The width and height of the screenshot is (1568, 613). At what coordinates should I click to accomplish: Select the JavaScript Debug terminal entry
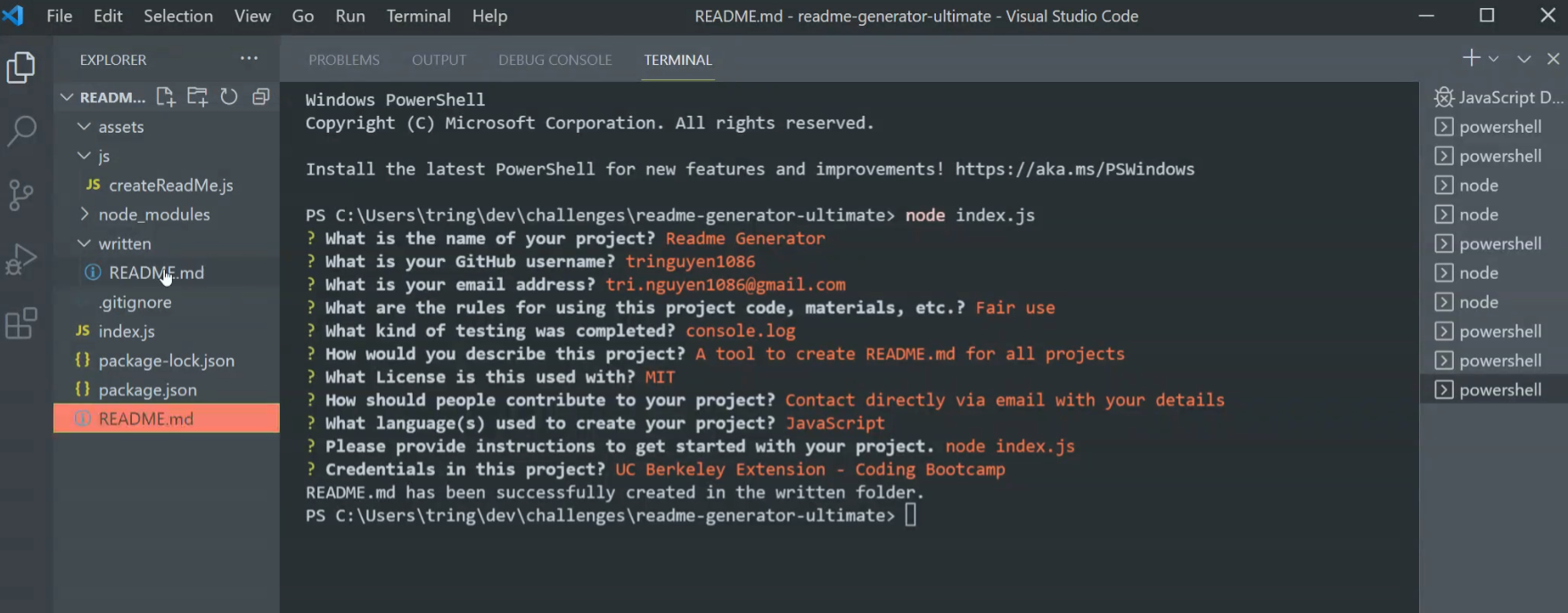pyautogui.click(x=1494, y=97)
